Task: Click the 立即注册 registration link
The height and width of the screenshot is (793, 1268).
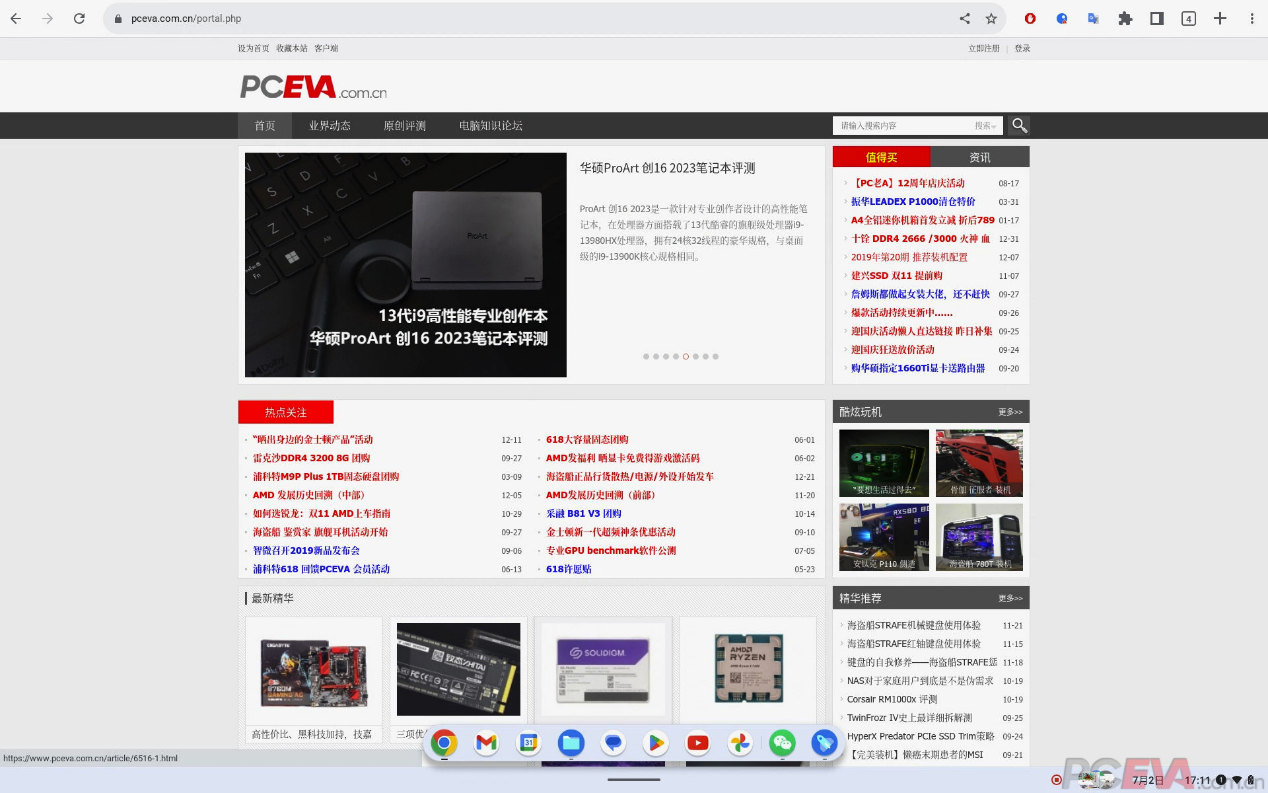Action: point(983,47)
